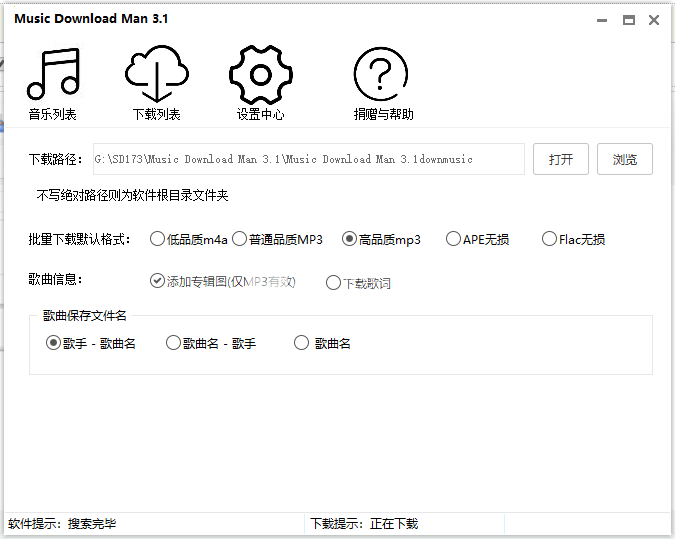Click the 不写绝对路径则为软件根目录文件夹 hint text
The image size is (675, 539).
pos(132,195)
